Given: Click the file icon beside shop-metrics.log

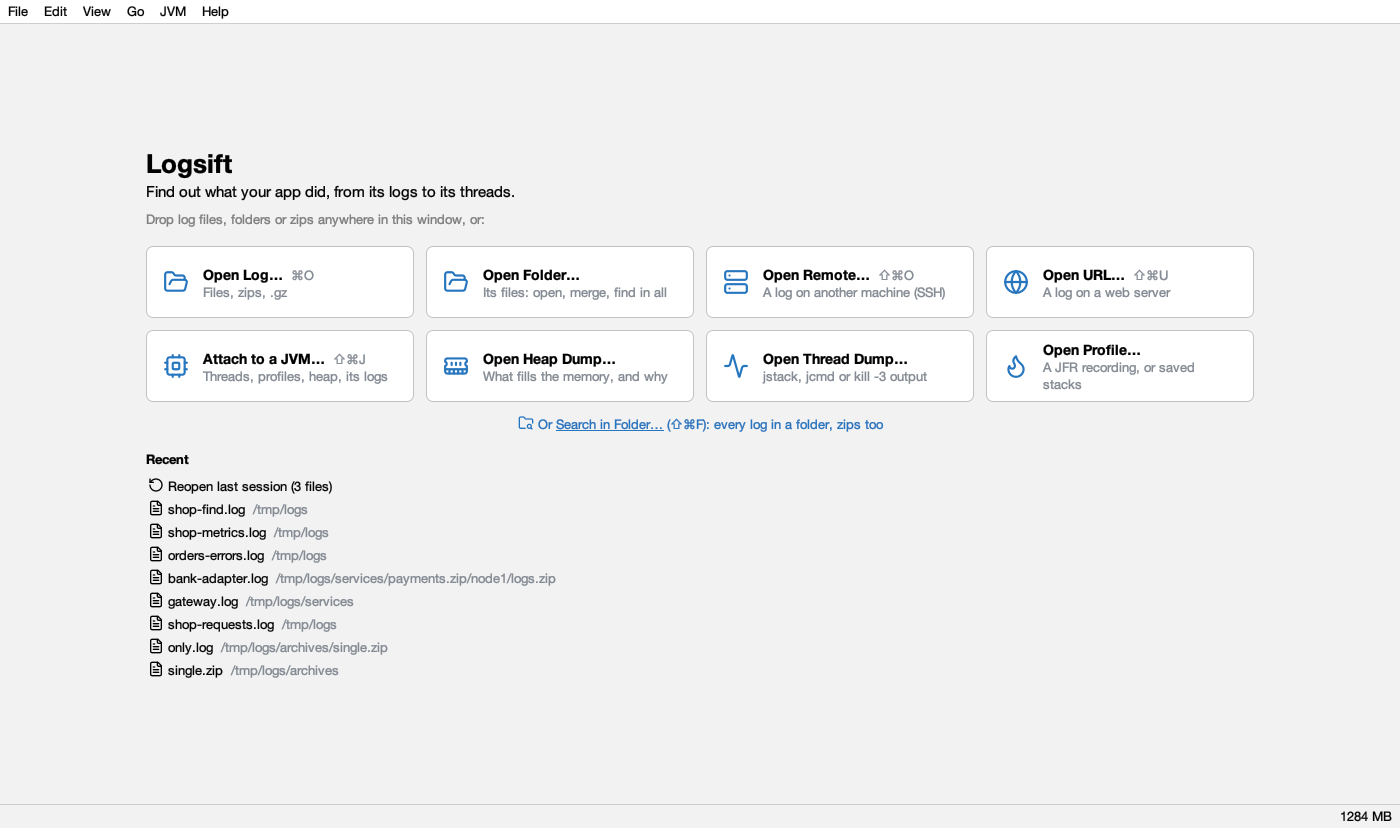Looking at the screenshot, I should [x=156, y=531].
